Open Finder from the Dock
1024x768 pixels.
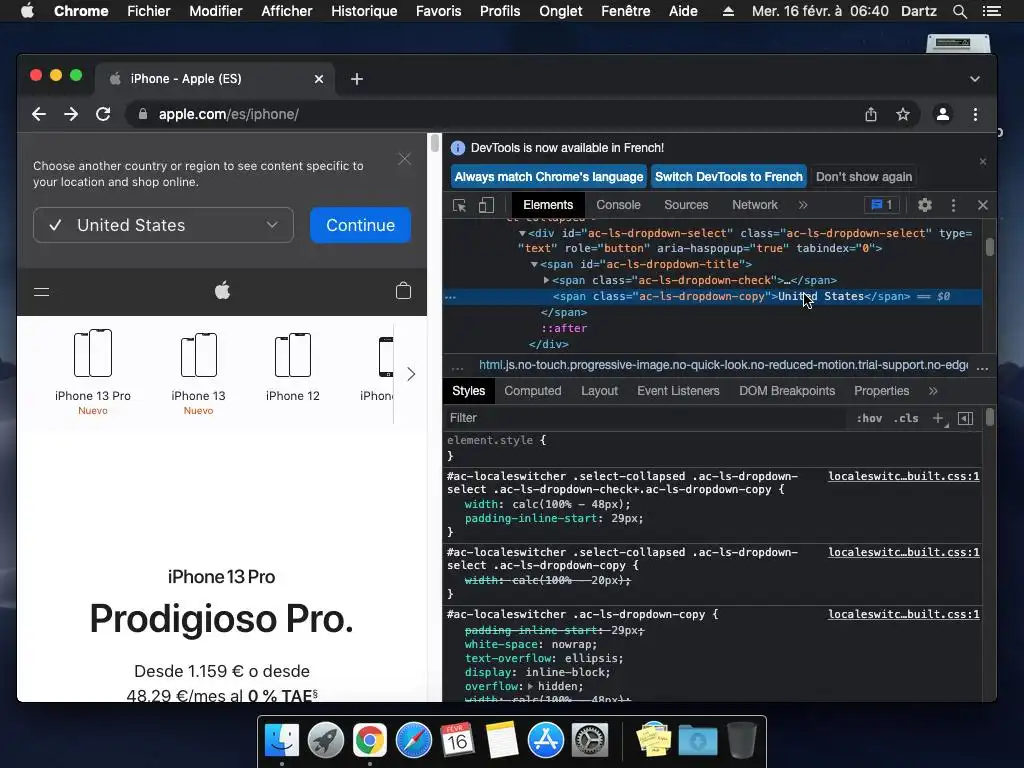pyautogui.click(x=281, y=740)
